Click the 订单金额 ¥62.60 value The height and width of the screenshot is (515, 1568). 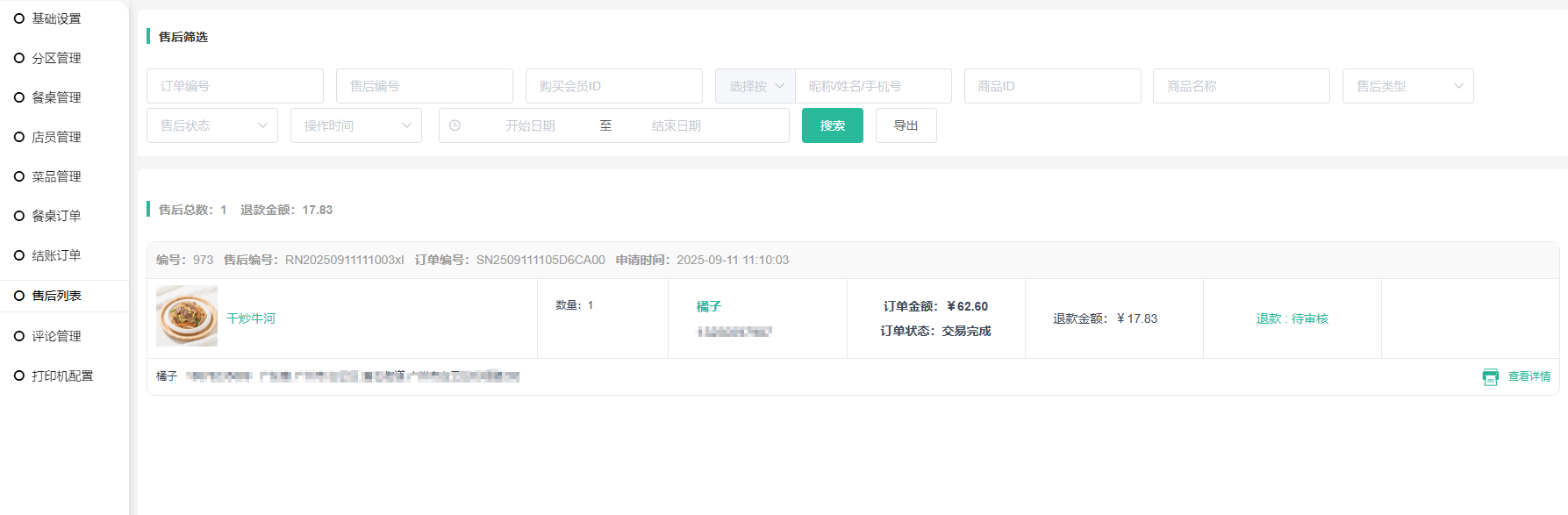pos(968,306)
